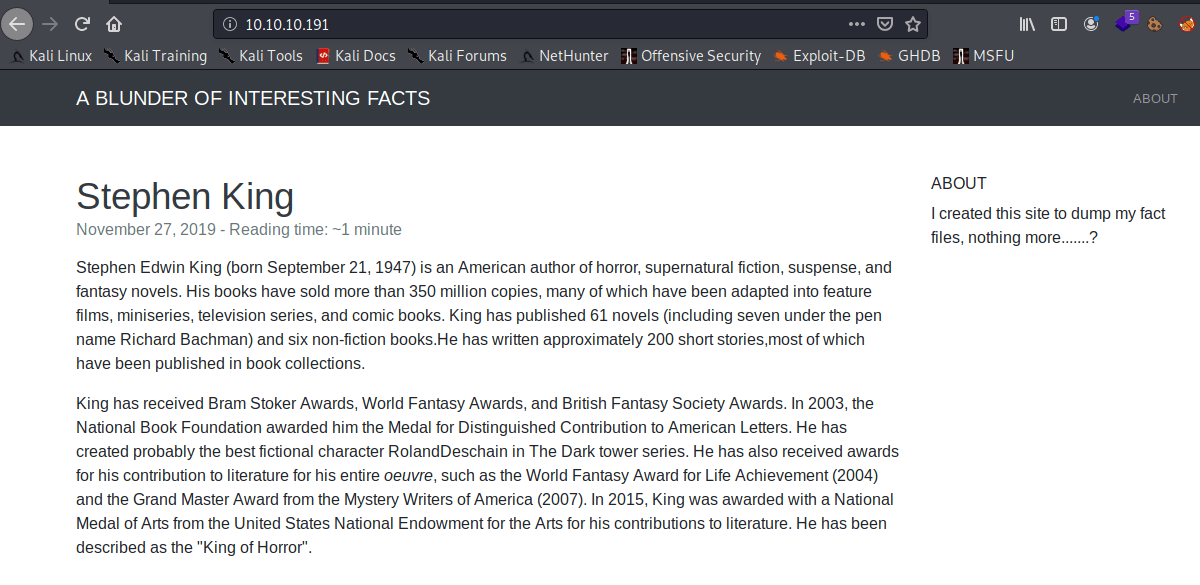Reload the current page
The width and height of the screenshot is (1200, 585).
coord(82,24)
